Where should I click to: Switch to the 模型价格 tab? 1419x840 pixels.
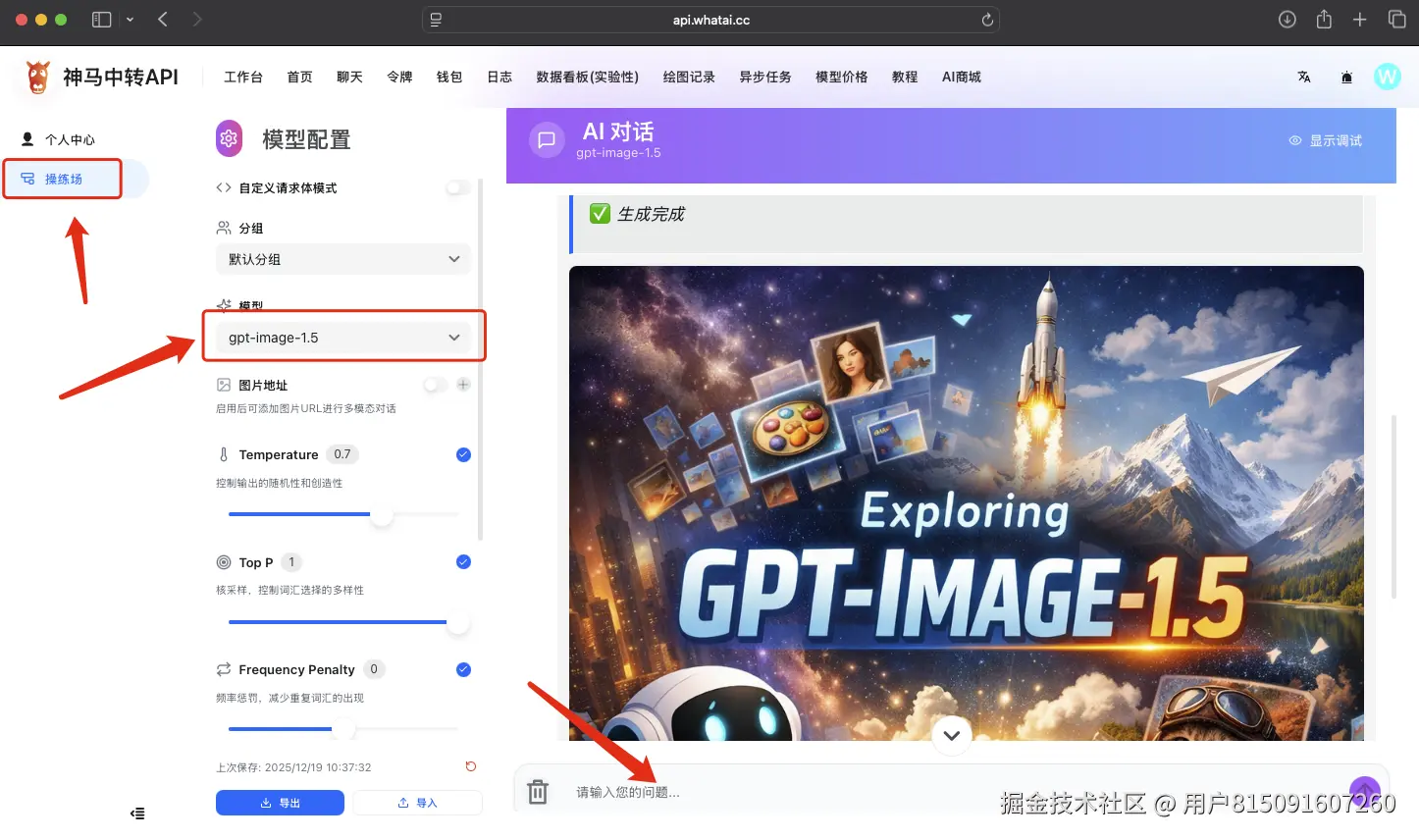click(x=840, y=76)
